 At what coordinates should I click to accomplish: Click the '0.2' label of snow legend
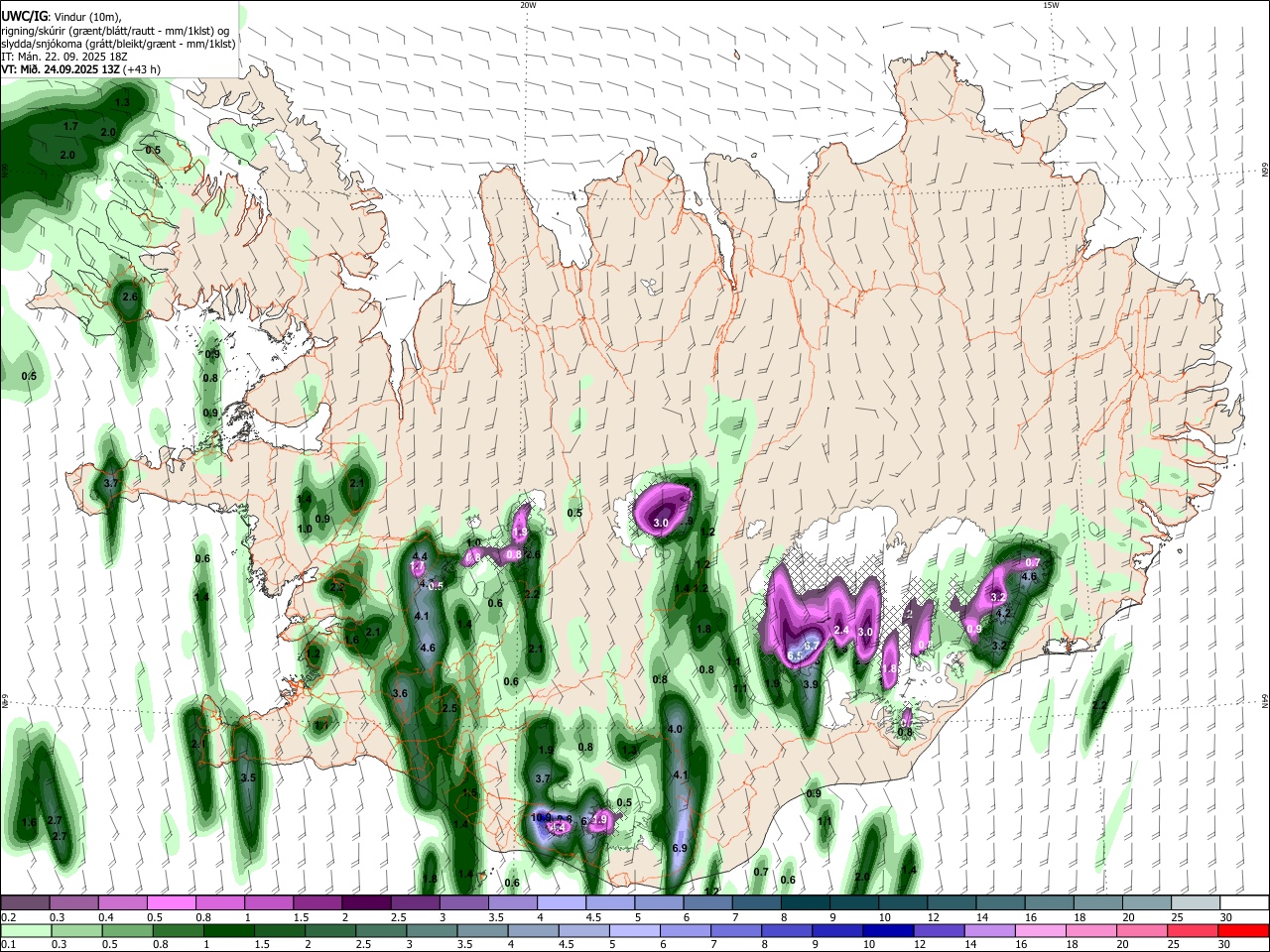pos(7,917)
